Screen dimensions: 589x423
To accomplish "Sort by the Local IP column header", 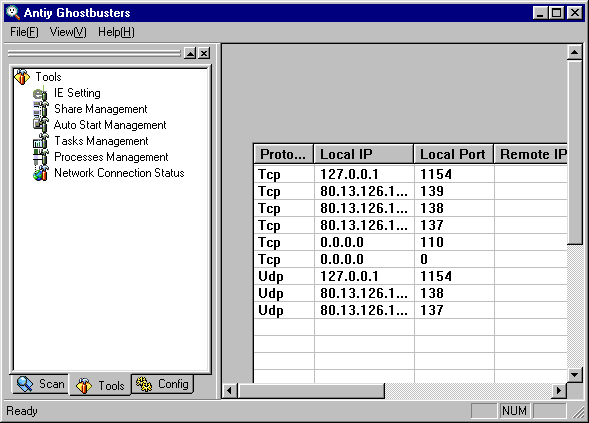I will click(x=364, y=154).
